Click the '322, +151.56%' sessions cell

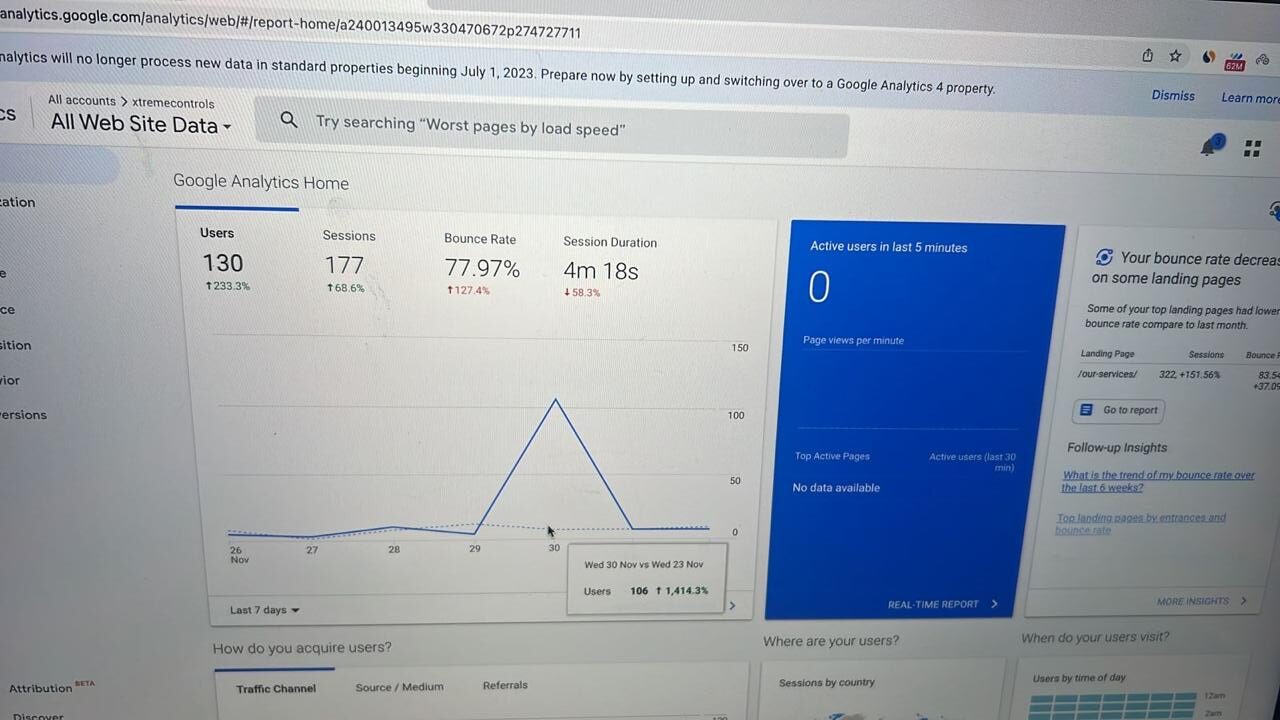1190,375
